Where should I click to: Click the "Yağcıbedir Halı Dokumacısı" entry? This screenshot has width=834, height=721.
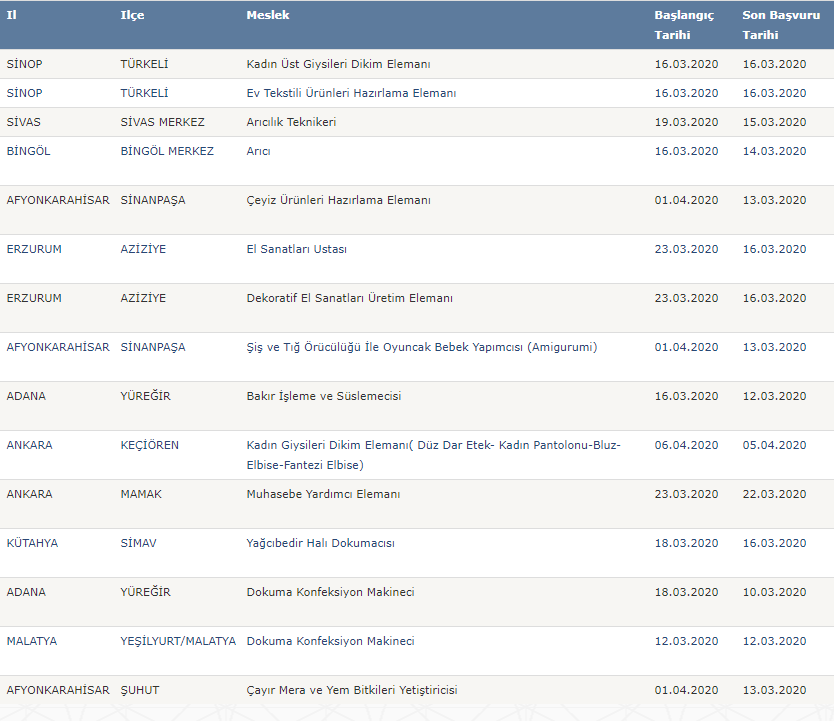[320, 543]
